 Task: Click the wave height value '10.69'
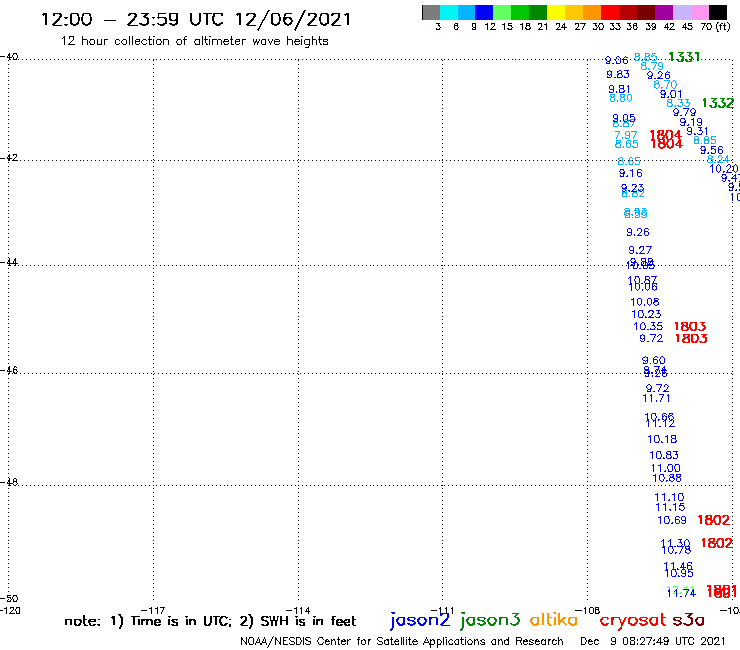point(672,520)
